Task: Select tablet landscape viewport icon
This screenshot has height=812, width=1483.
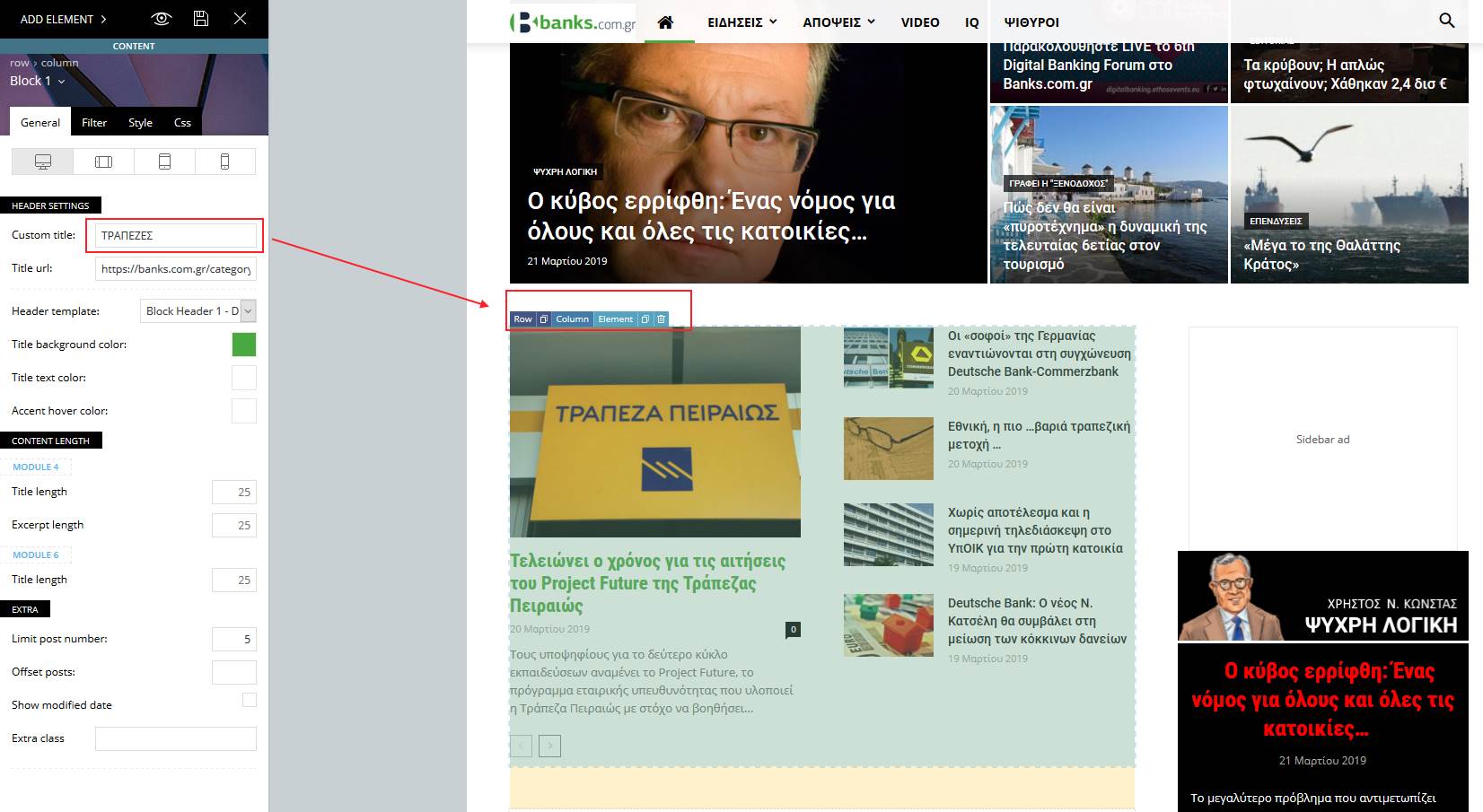Action: 103,162
